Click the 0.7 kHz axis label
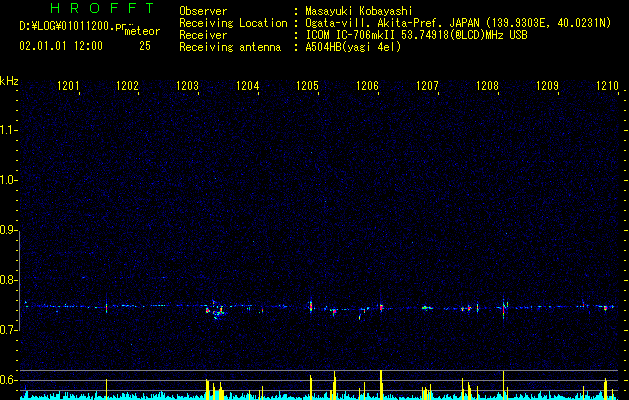629x400 pixels. pos(8,330)
